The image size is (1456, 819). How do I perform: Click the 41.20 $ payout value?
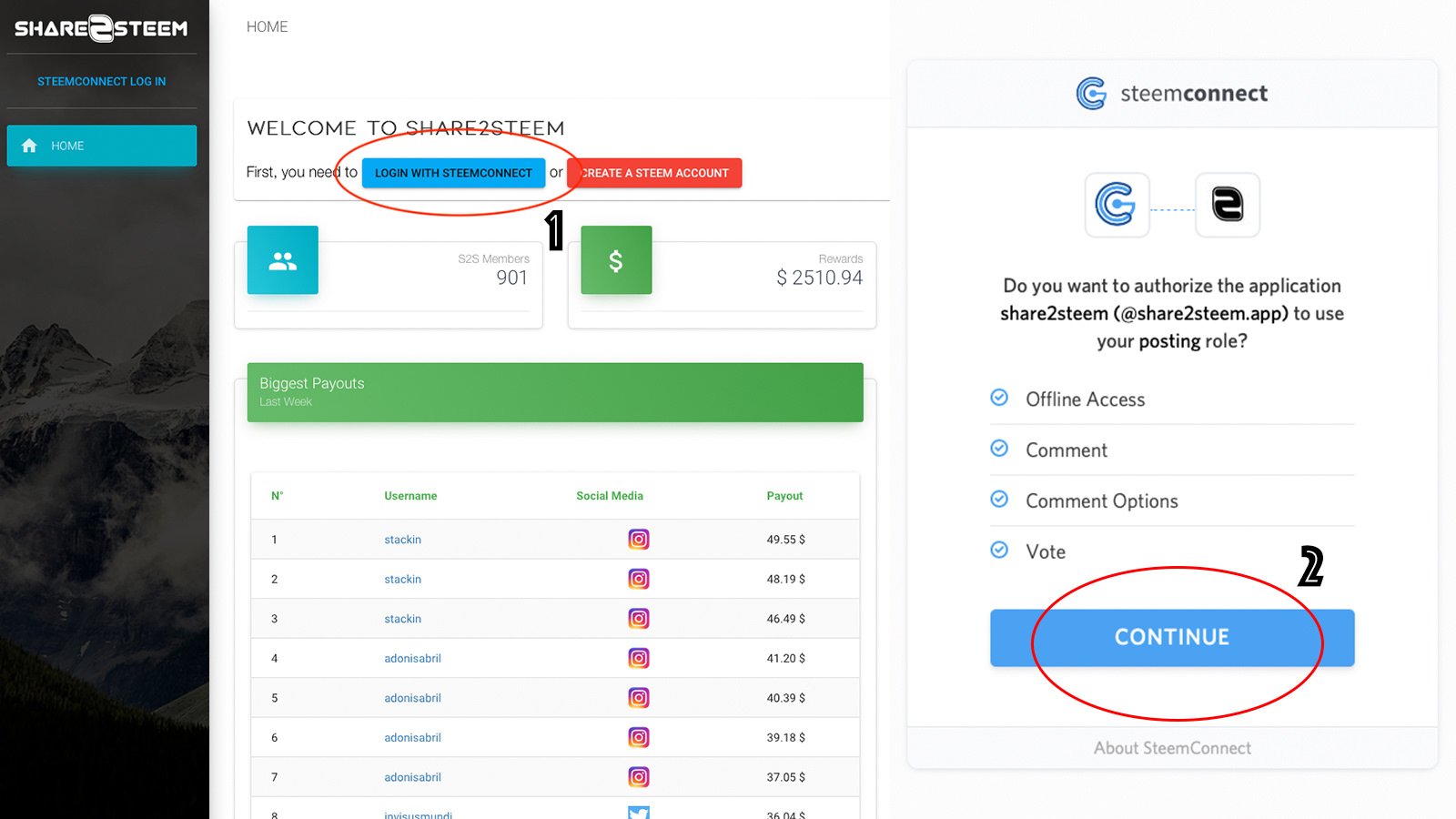785,658
